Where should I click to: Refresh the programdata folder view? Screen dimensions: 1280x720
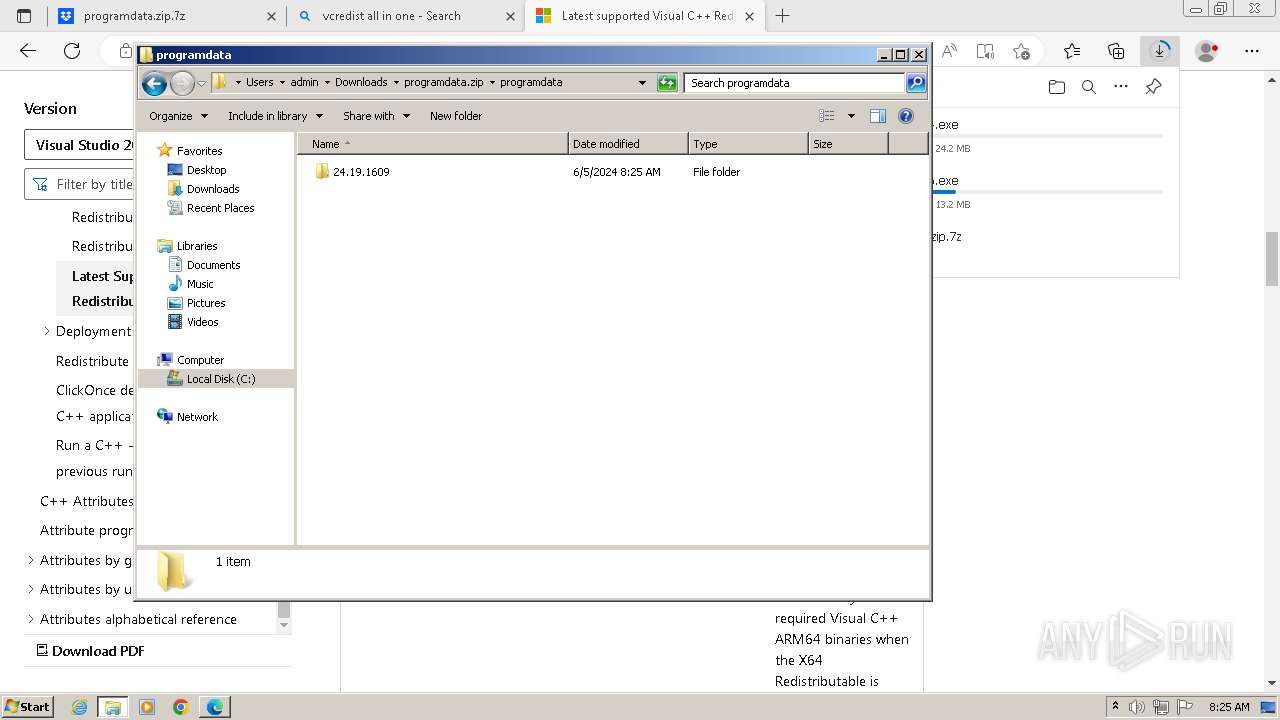(667, 83)
